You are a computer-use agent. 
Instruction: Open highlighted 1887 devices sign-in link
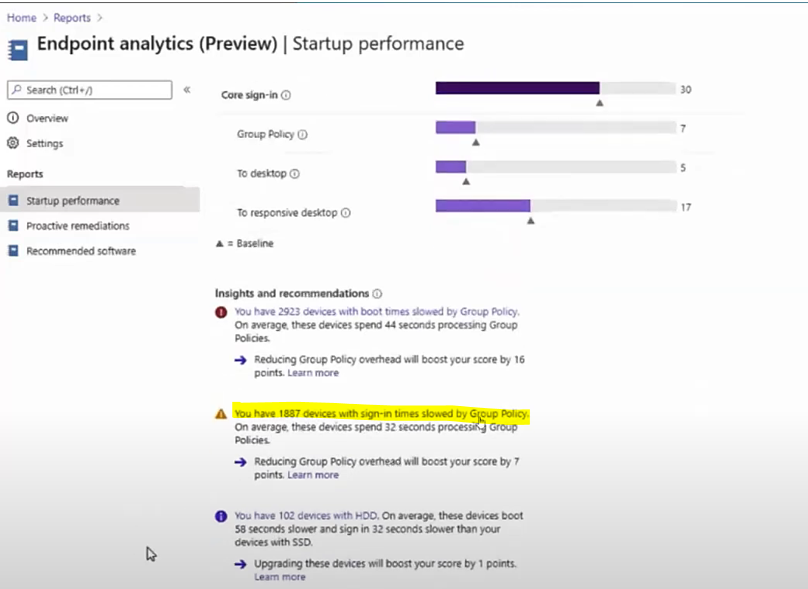tap(381, 413)
